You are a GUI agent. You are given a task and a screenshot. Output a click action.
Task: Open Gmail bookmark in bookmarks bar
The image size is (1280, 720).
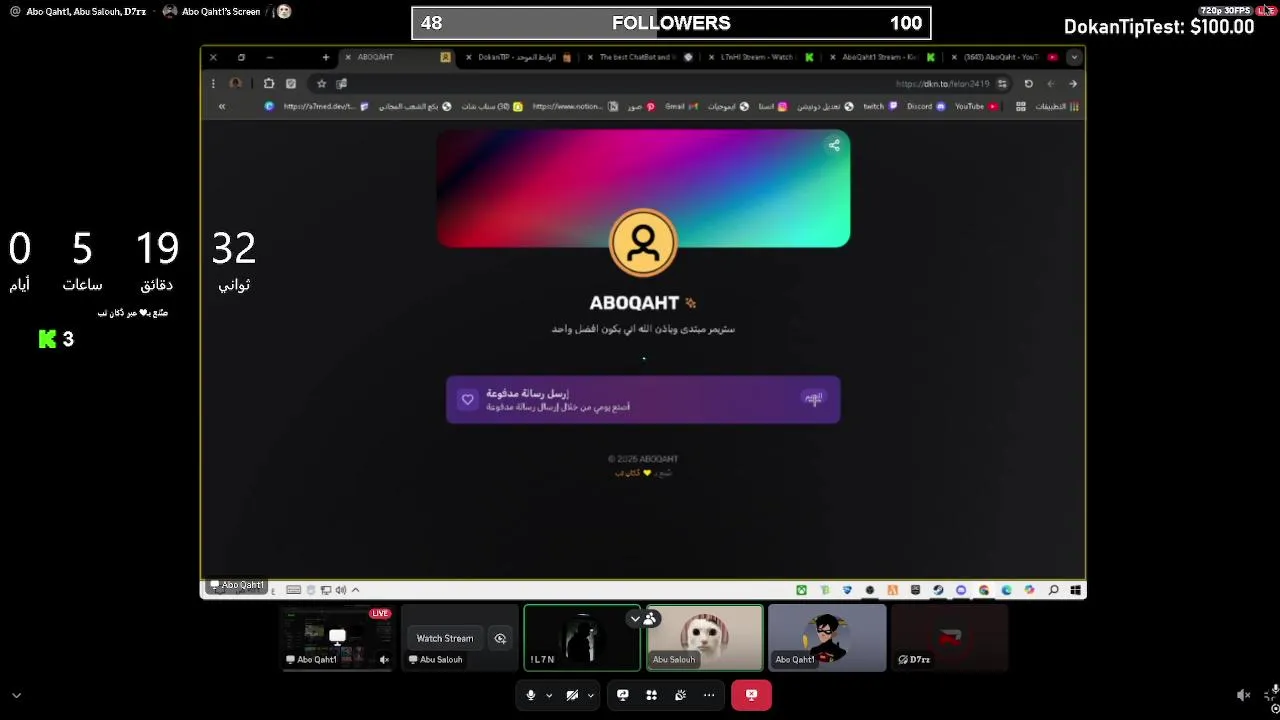click(681, 106)
